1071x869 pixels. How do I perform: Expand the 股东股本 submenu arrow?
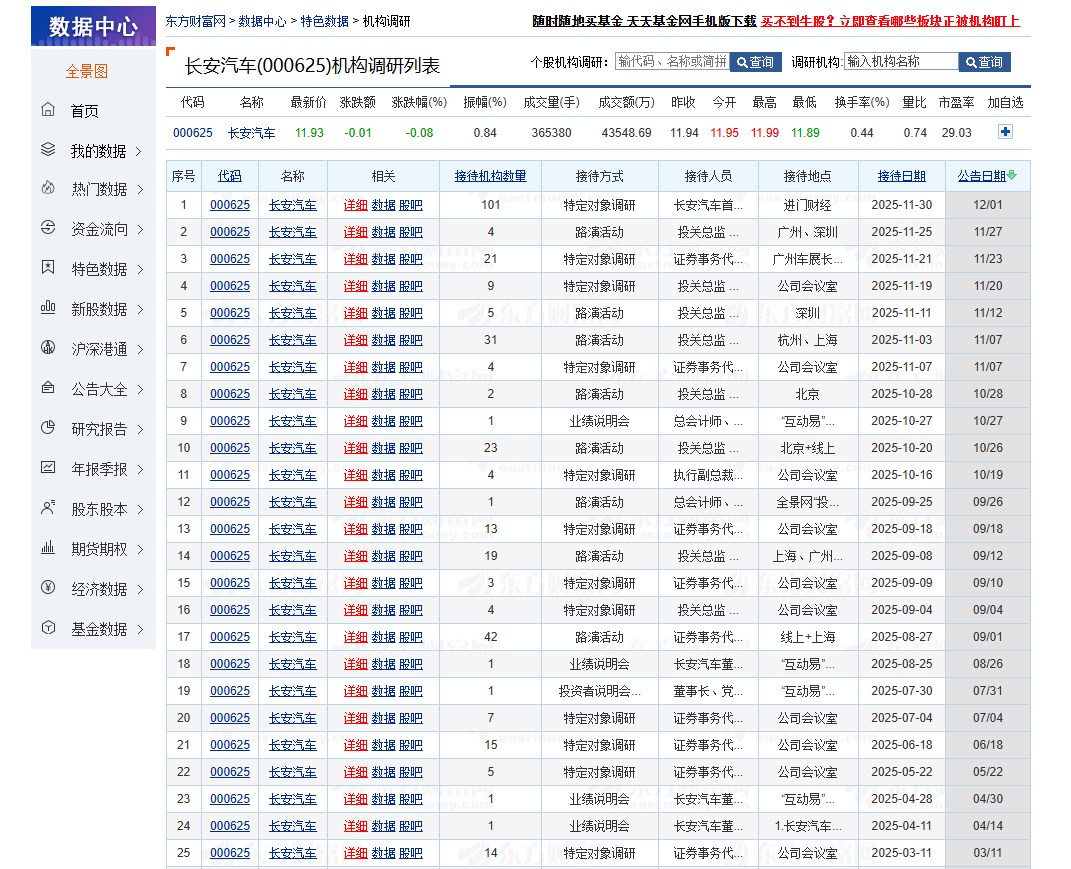pos(139,510)
